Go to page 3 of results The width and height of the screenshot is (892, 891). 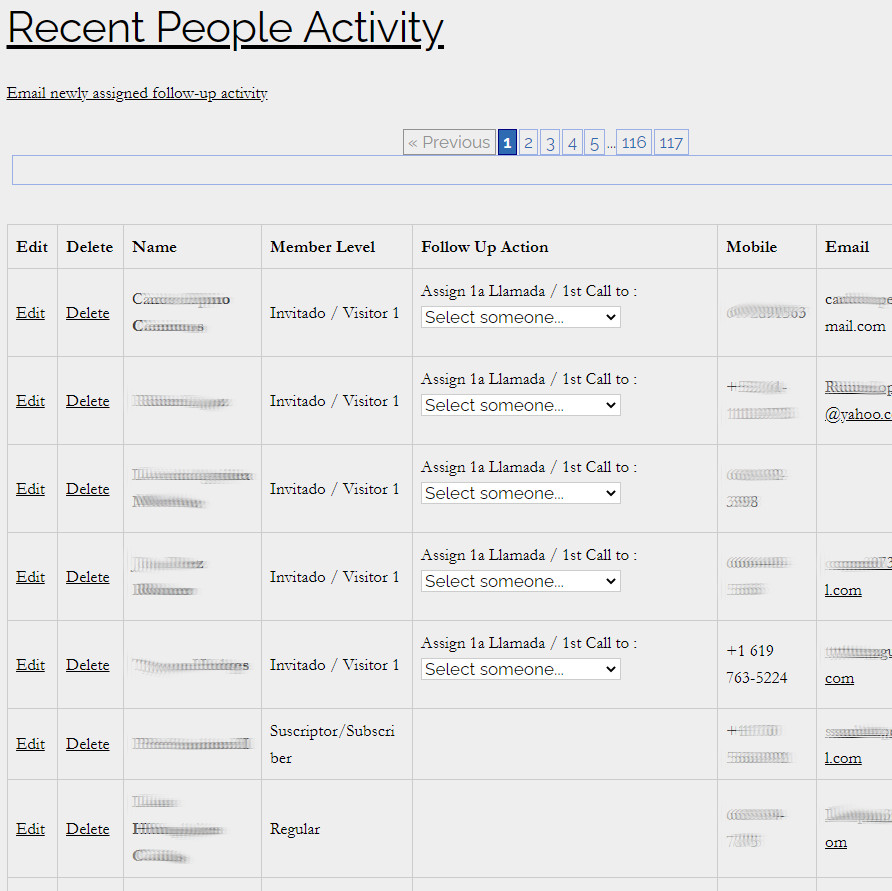click(x=550, y=143)
